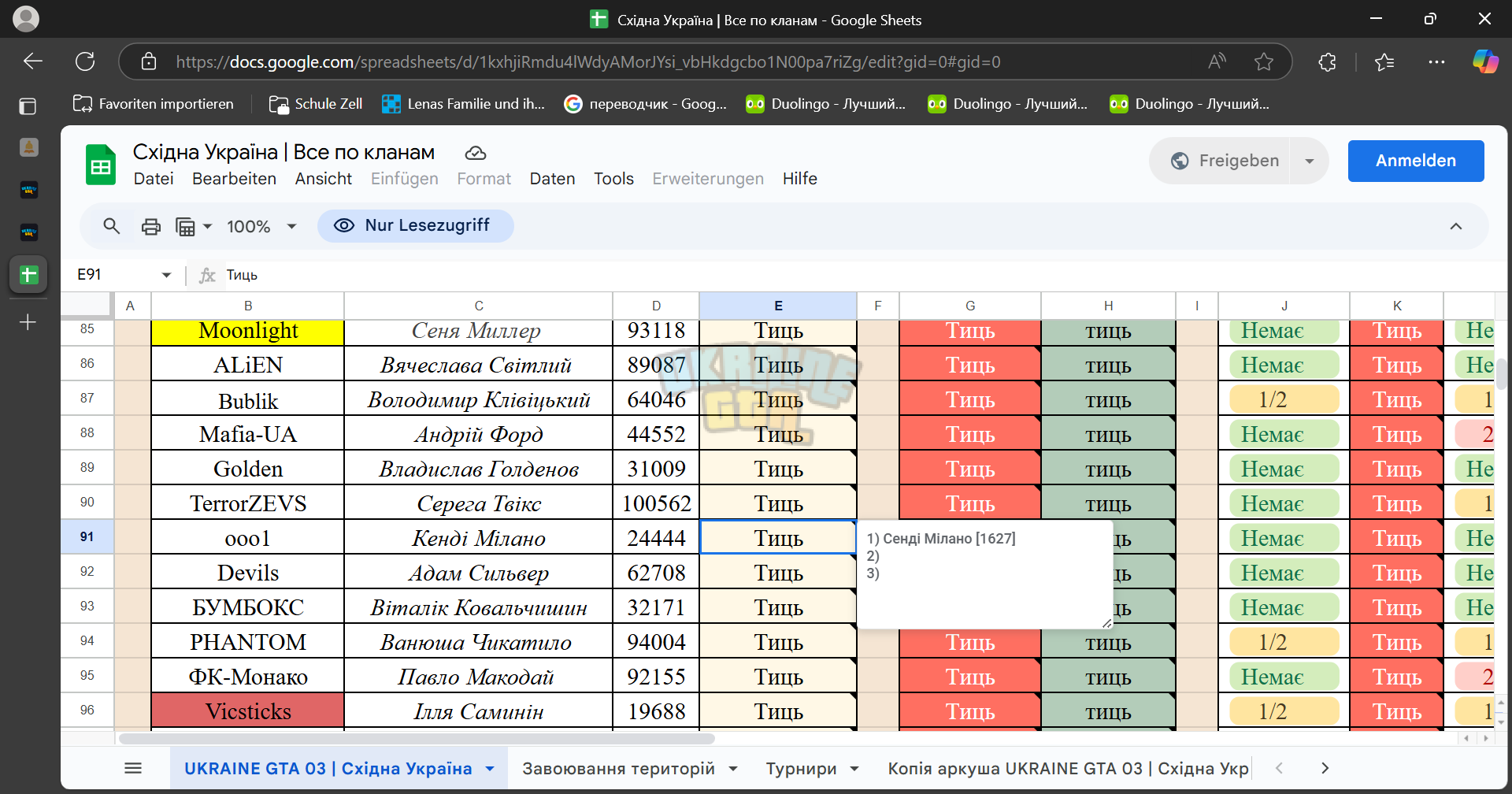Open browser settings three-dots menu

1436,61
